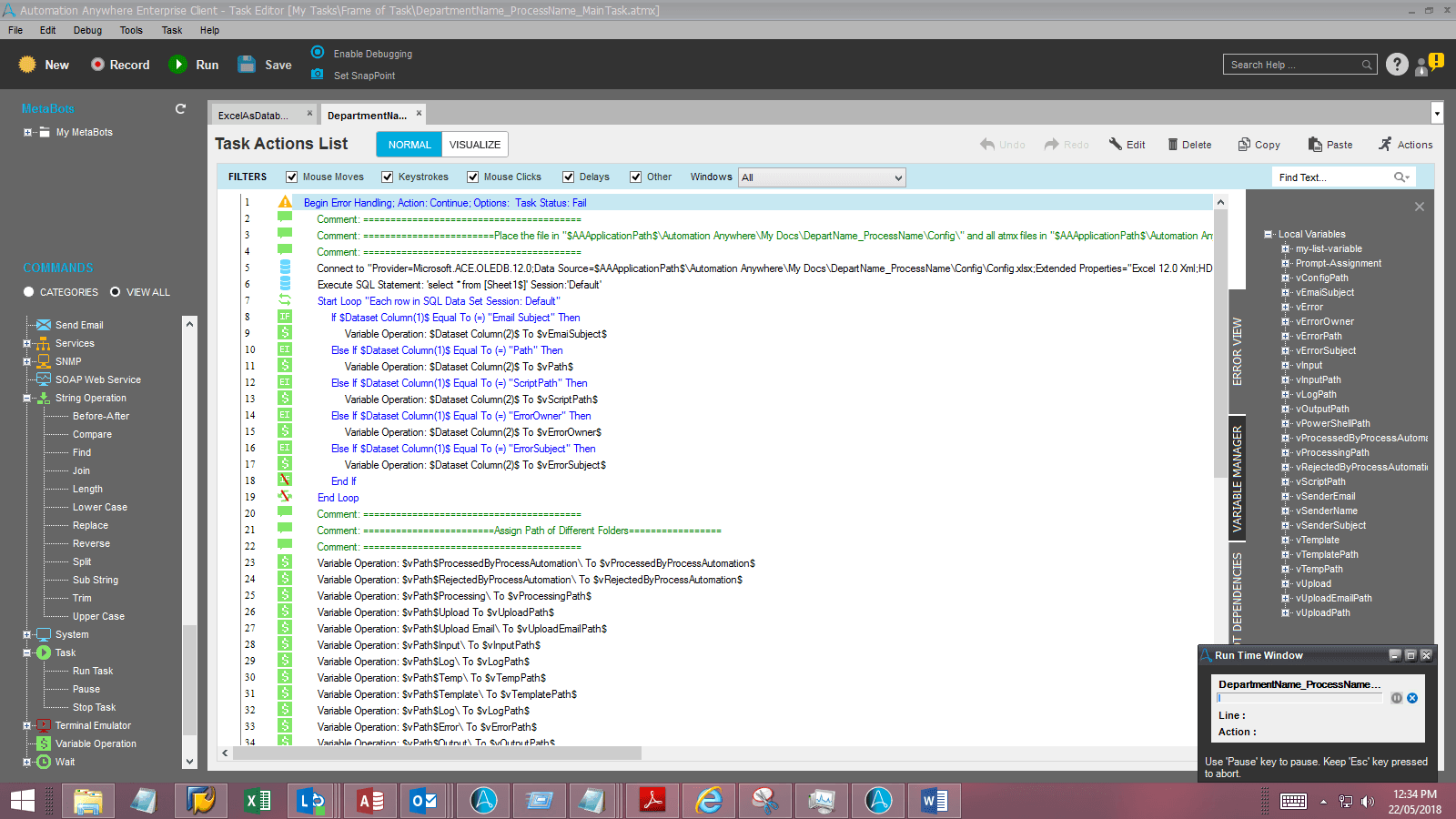Enable Debugging mode
Screen dimensions: 1456x819
click(x=362, y=54)
